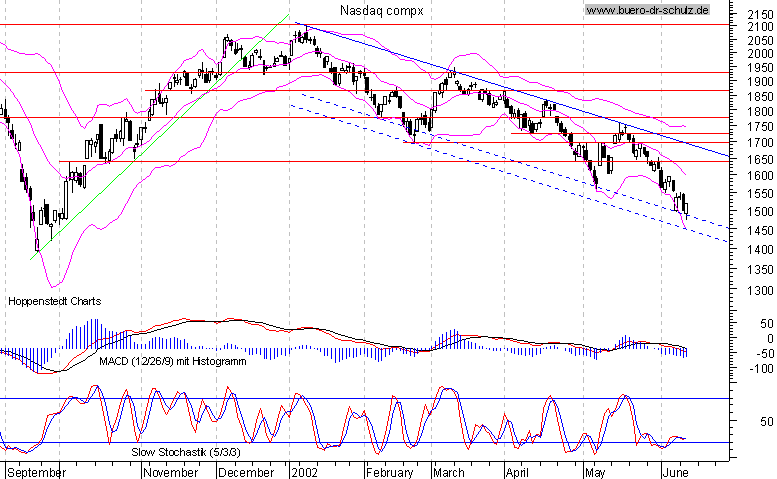
Task: Click the -50 MACD axis value
Action: [765, 354]
